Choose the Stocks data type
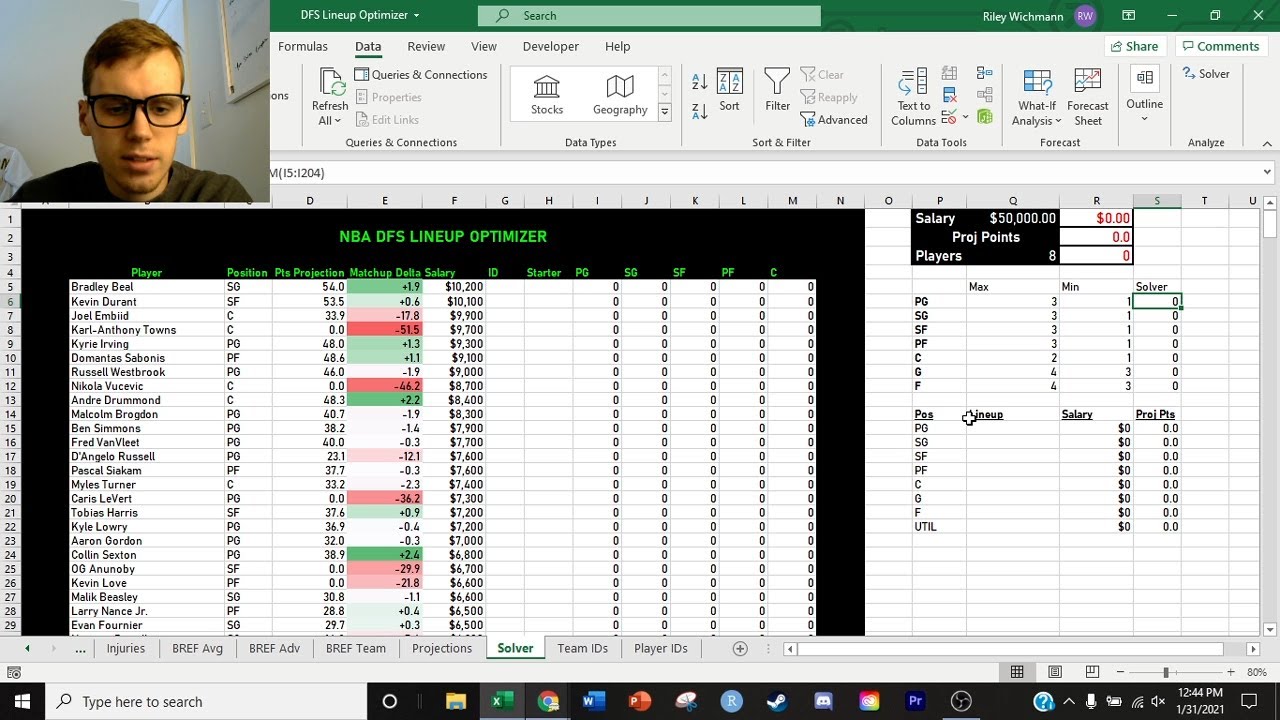The width and height of the screenshot is (1280, 720). [547, 95]
